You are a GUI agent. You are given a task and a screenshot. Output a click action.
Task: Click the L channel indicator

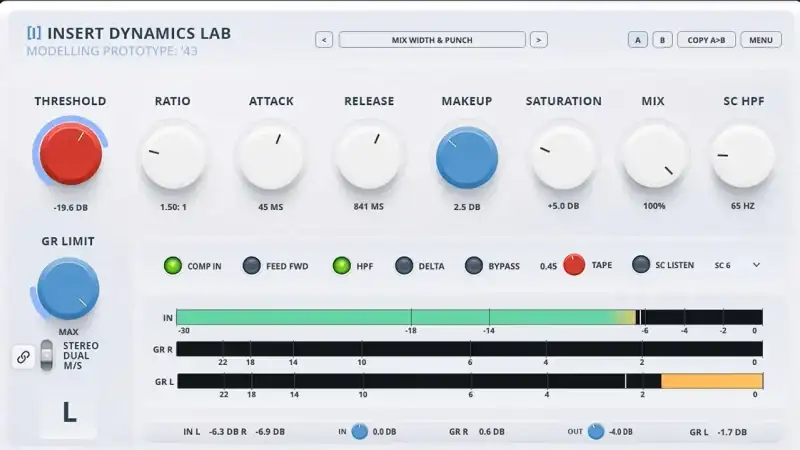tap(69, 412)
